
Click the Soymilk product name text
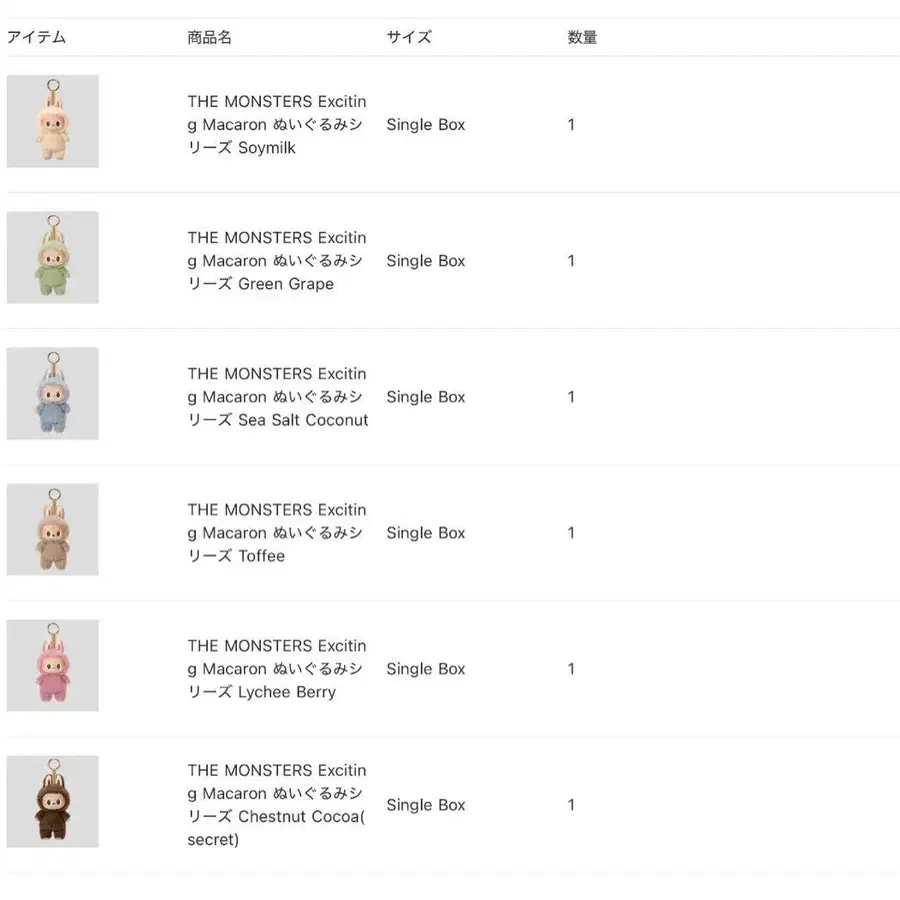coord(277,125)
